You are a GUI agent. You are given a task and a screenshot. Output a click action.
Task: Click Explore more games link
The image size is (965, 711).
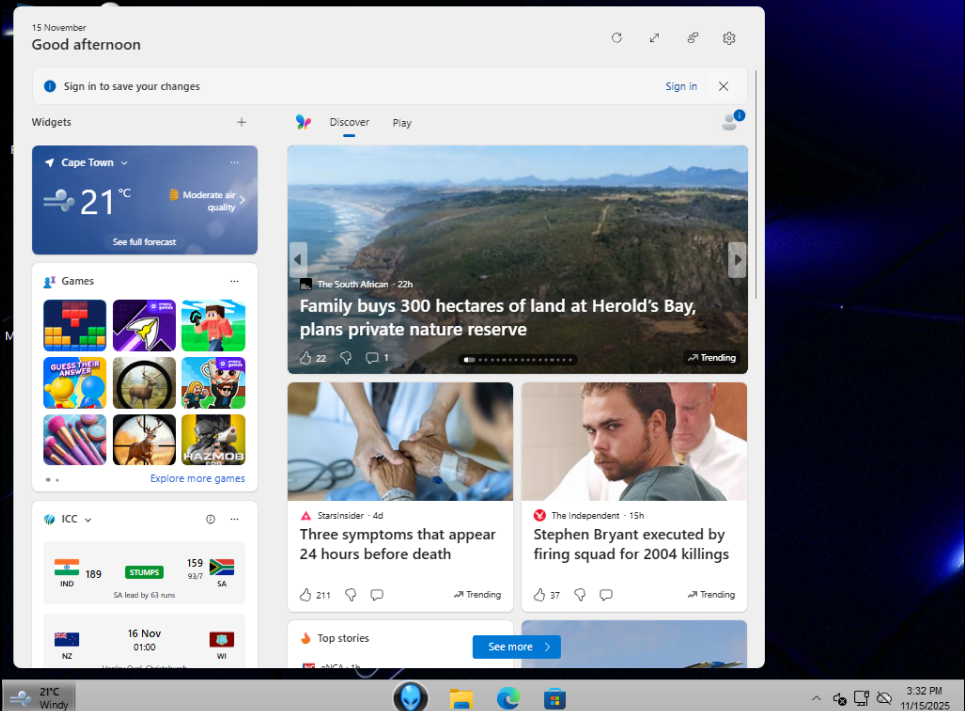coord(198,478)
